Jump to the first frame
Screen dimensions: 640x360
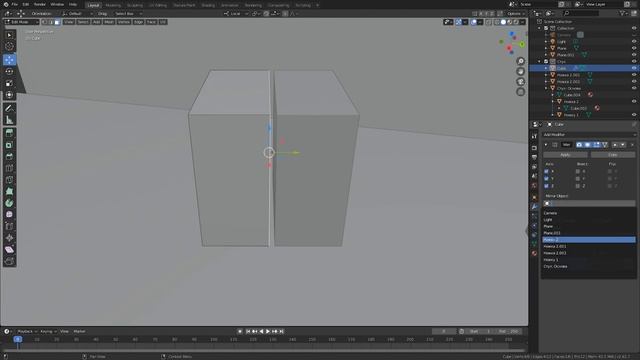click(248, 331)
